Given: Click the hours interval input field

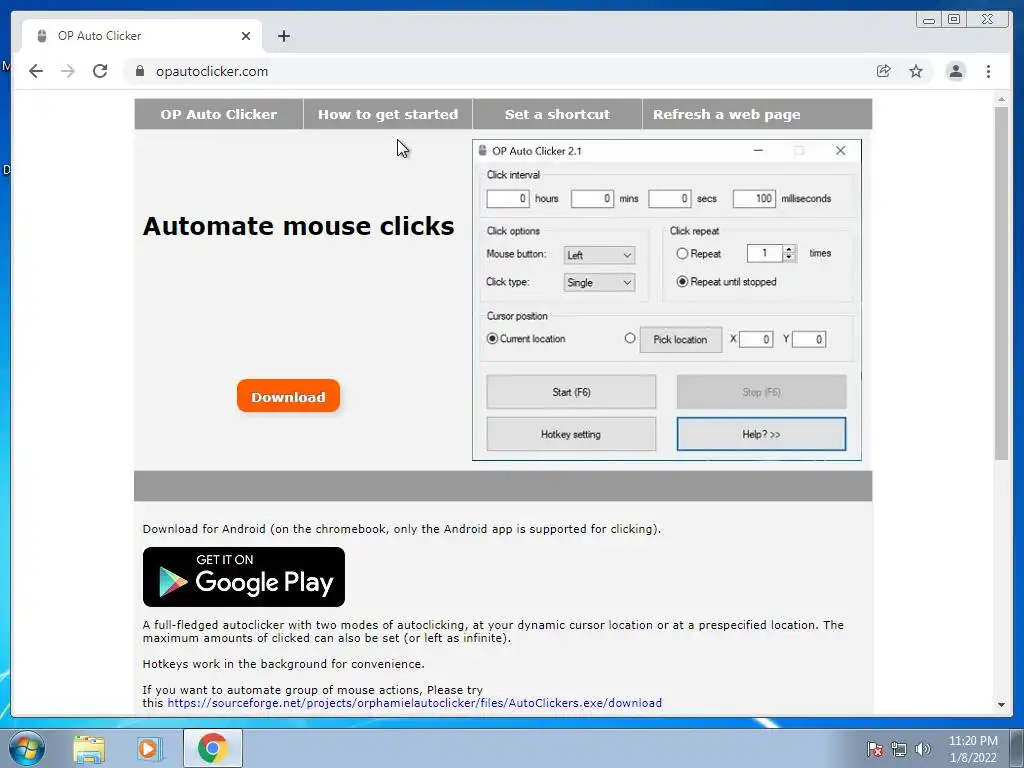Looking at the screenshot, I should click(x=508, y=199).
